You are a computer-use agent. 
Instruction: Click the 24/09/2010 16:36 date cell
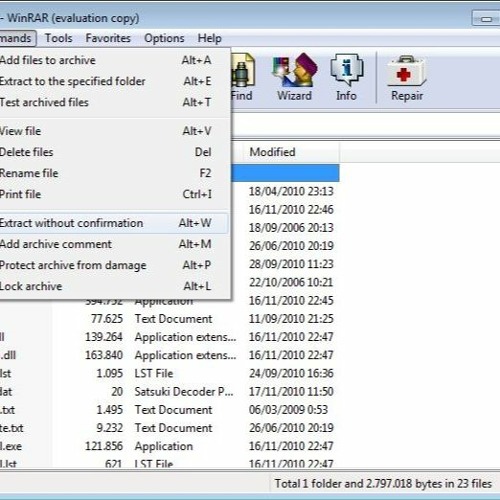pyautogui.click(x=291, y=373)
